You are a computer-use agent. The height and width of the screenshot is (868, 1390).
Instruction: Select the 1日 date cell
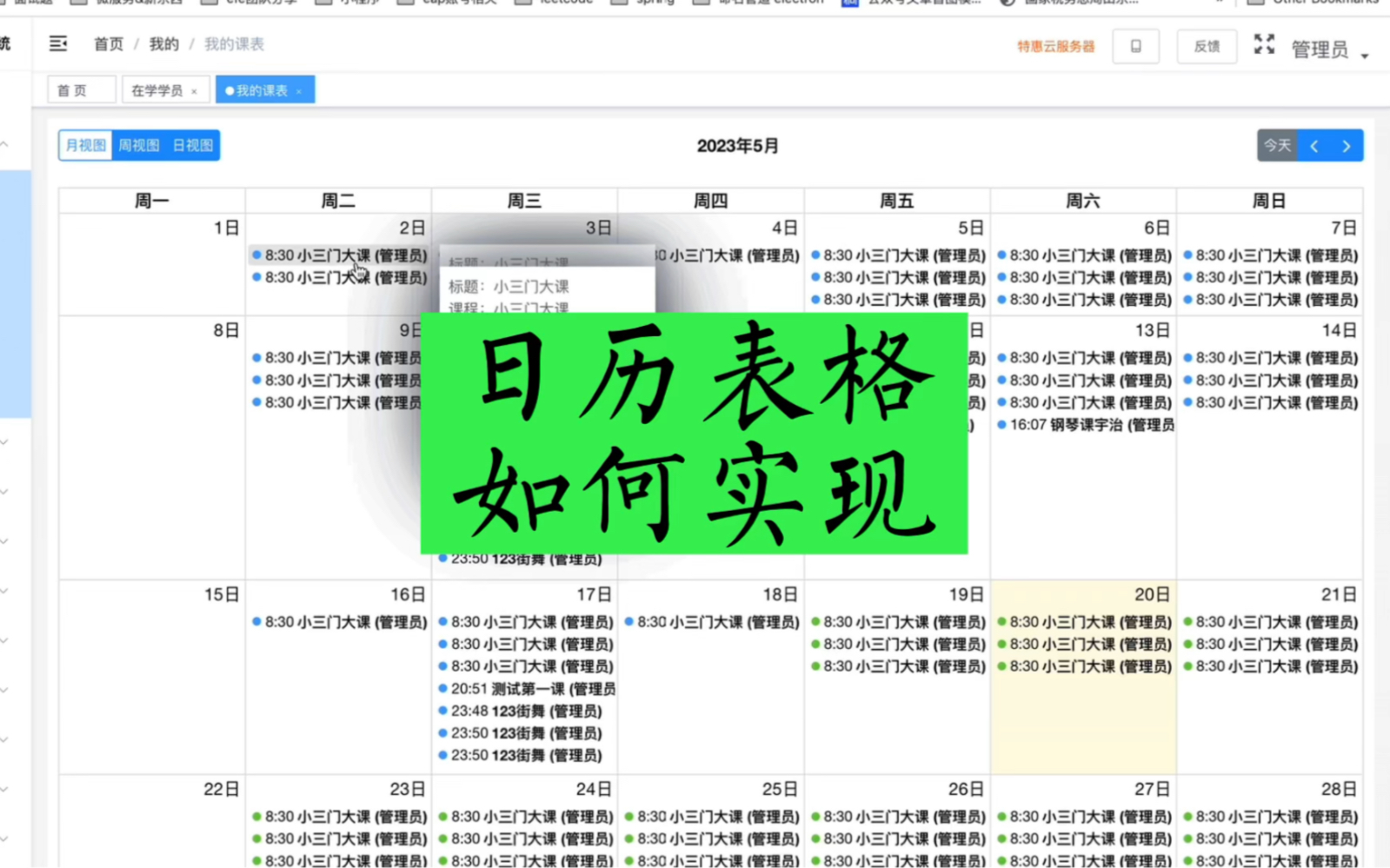tap(152, 264)
